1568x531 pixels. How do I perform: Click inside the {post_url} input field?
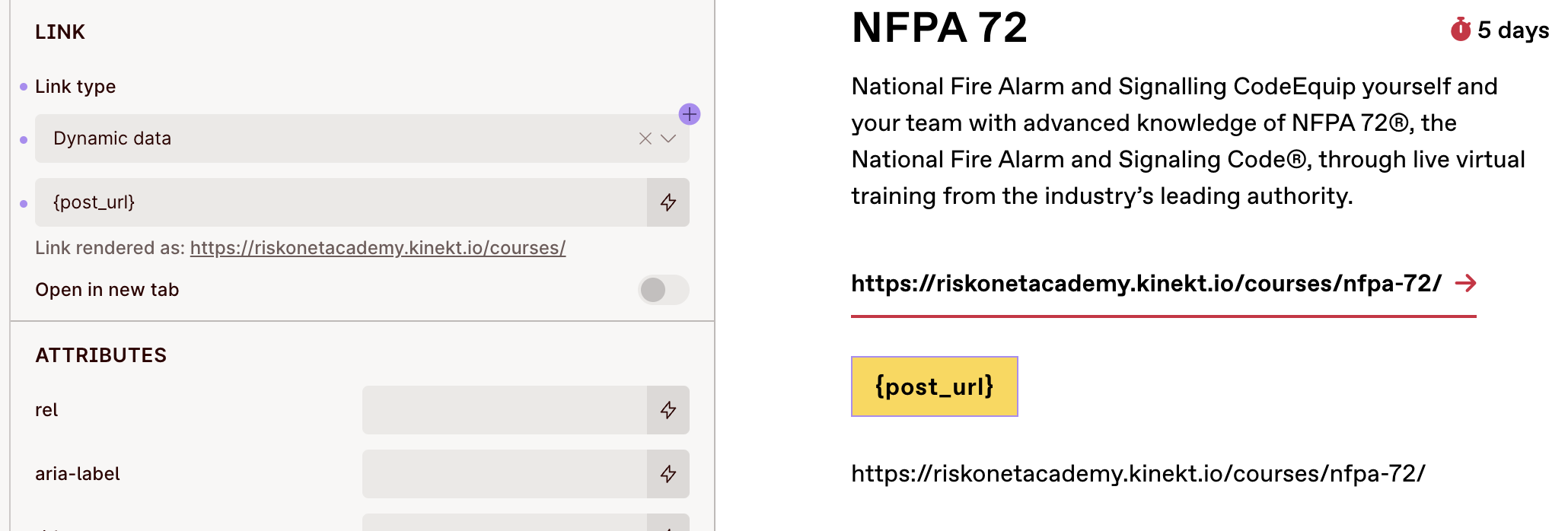pyautogui.click(x=341, y=202)
